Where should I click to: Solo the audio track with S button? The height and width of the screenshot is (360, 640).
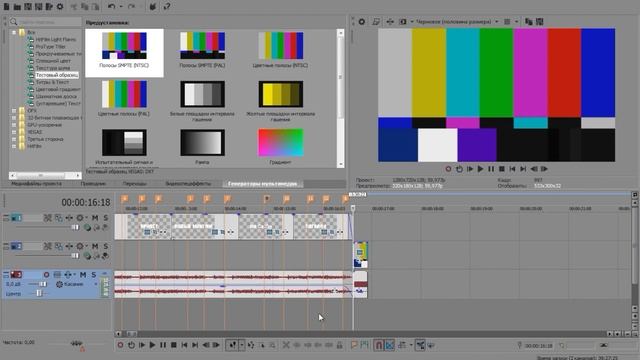[x=93, y=275]
